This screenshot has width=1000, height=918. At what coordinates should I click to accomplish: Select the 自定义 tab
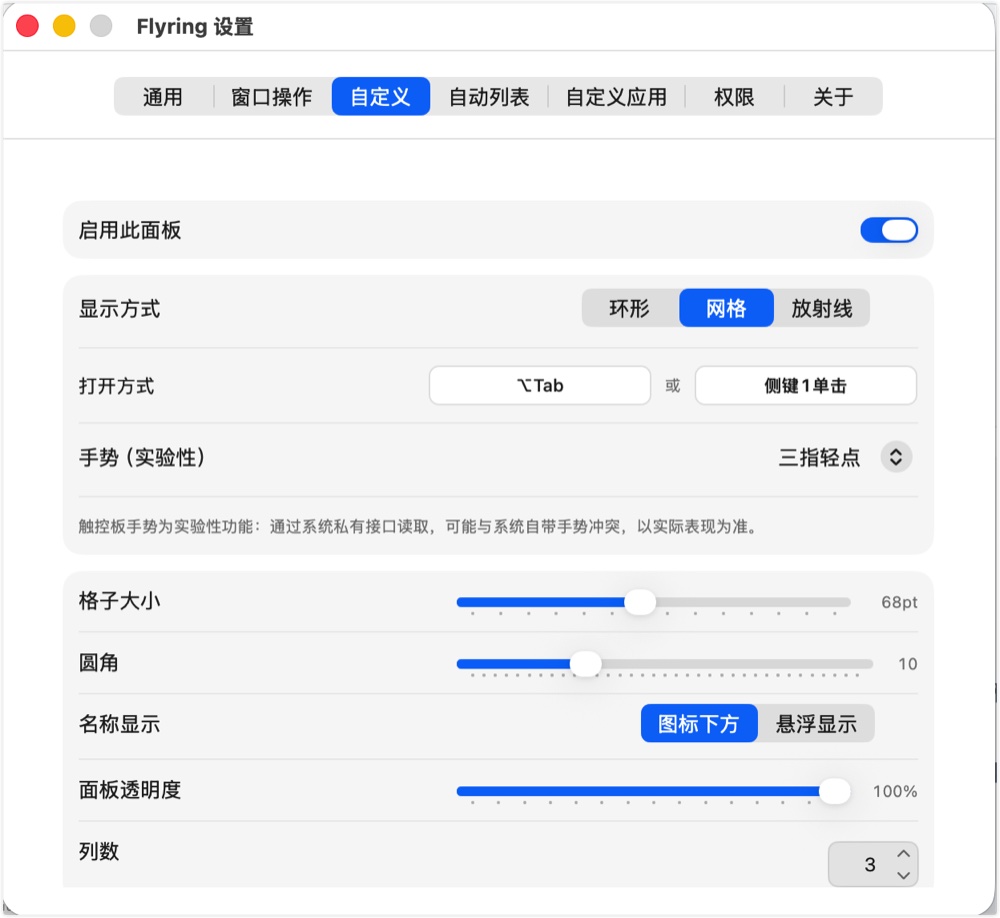tap(381, 97)
